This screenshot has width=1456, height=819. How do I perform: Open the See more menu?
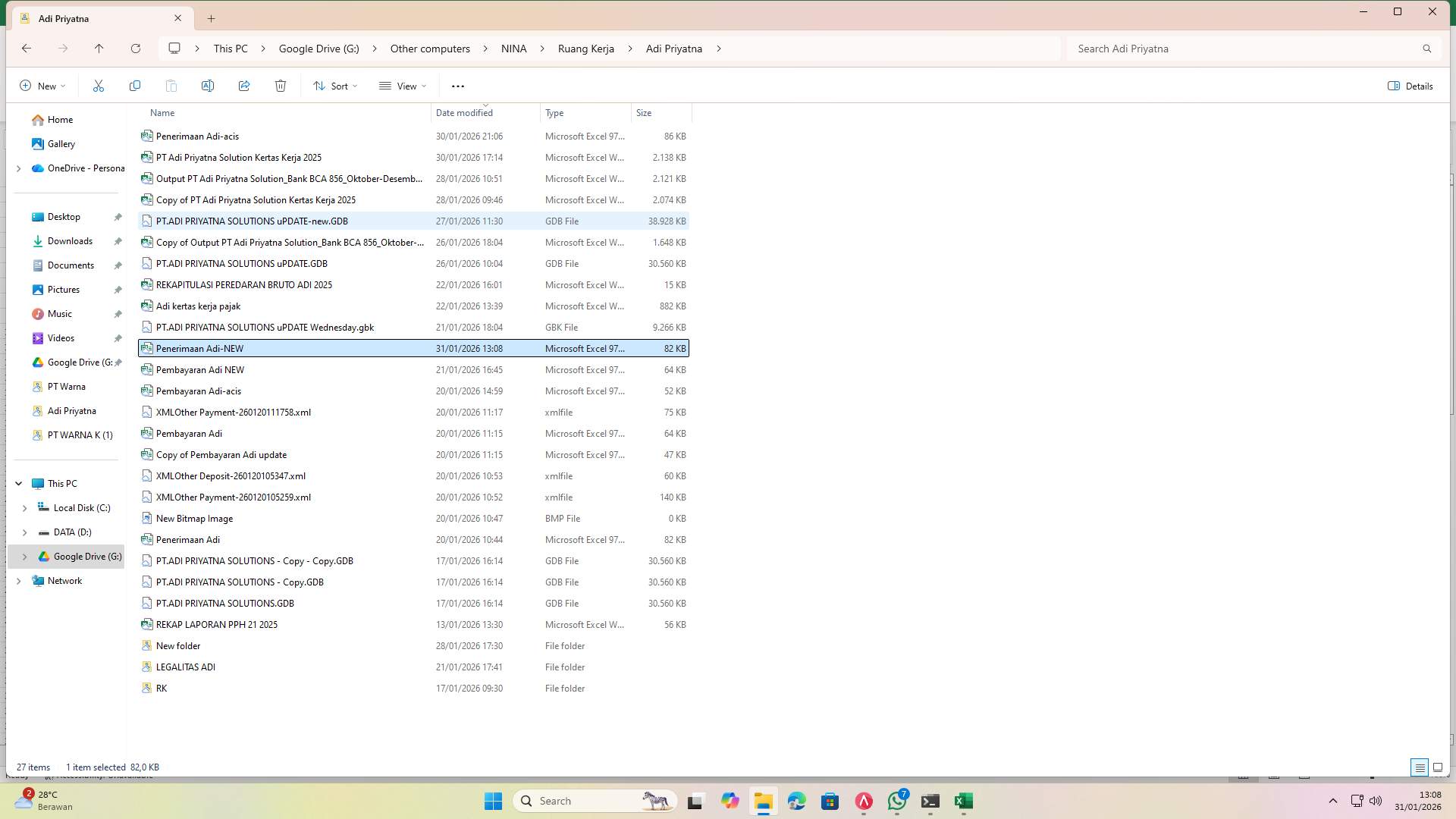(x=457, y=86)
